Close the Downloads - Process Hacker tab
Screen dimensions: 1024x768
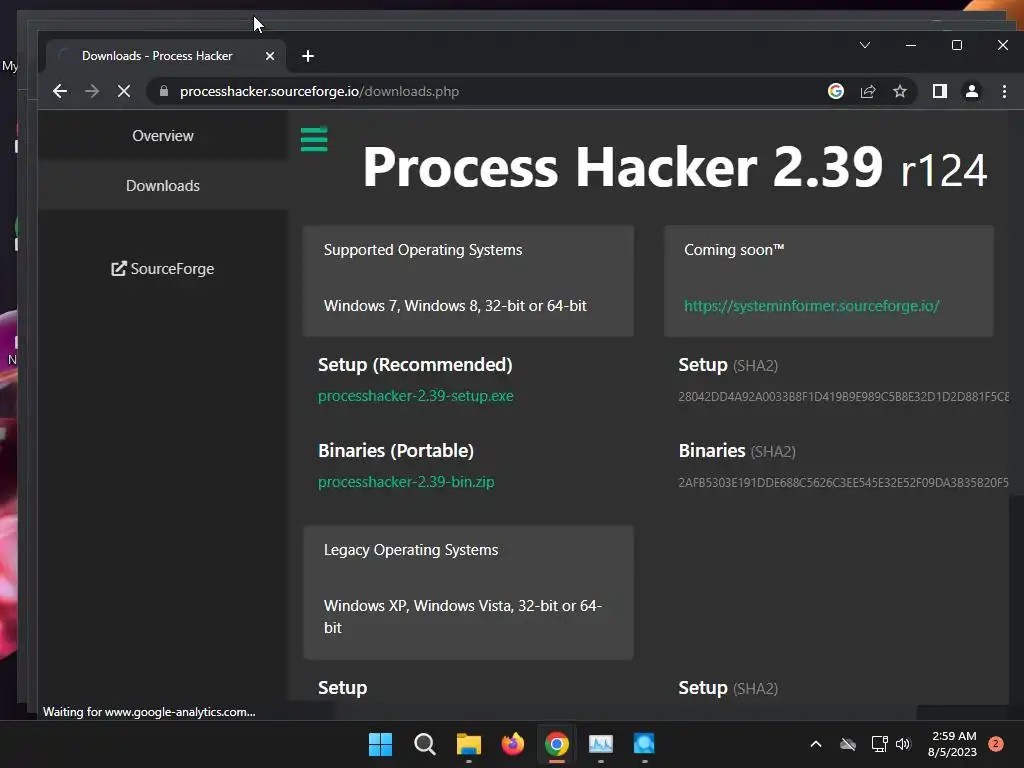click(270, 56)
